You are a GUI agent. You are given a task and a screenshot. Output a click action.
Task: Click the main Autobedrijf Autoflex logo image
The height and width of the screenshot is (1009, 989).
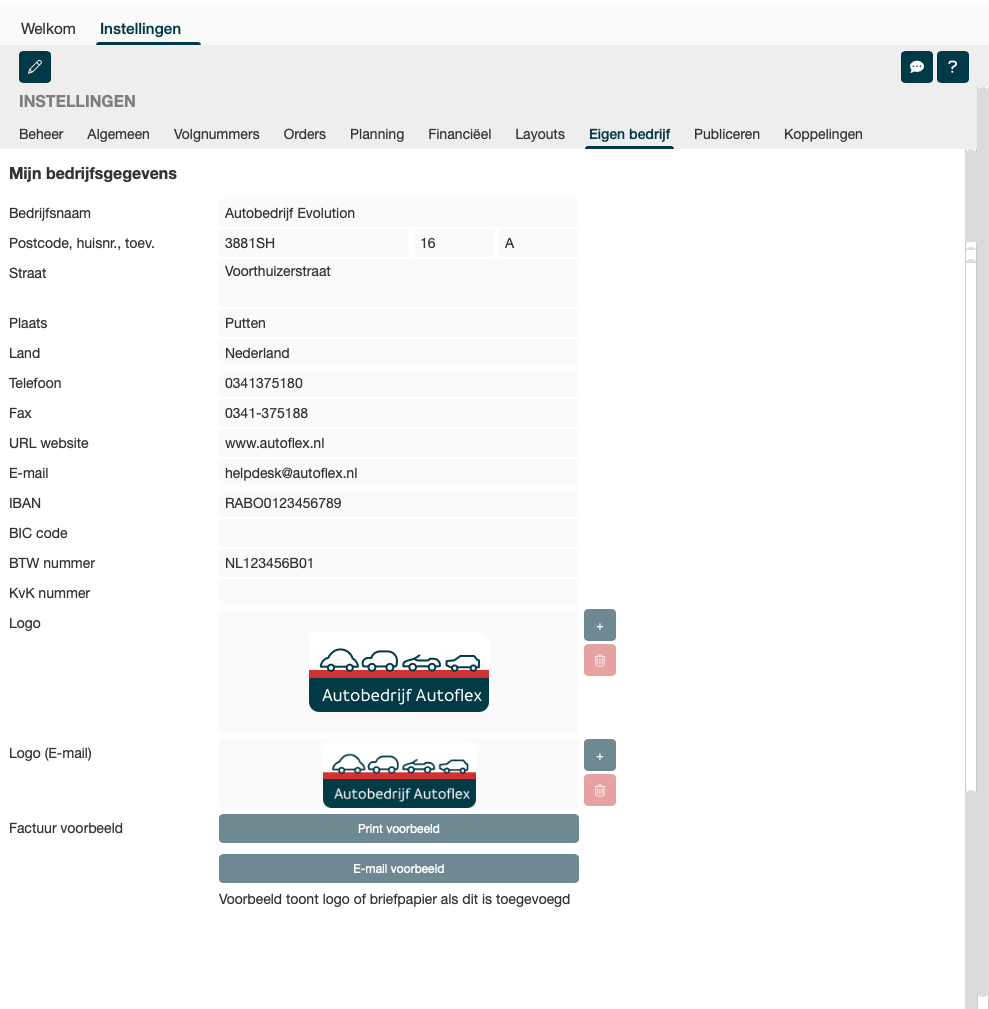coord(398,672)
